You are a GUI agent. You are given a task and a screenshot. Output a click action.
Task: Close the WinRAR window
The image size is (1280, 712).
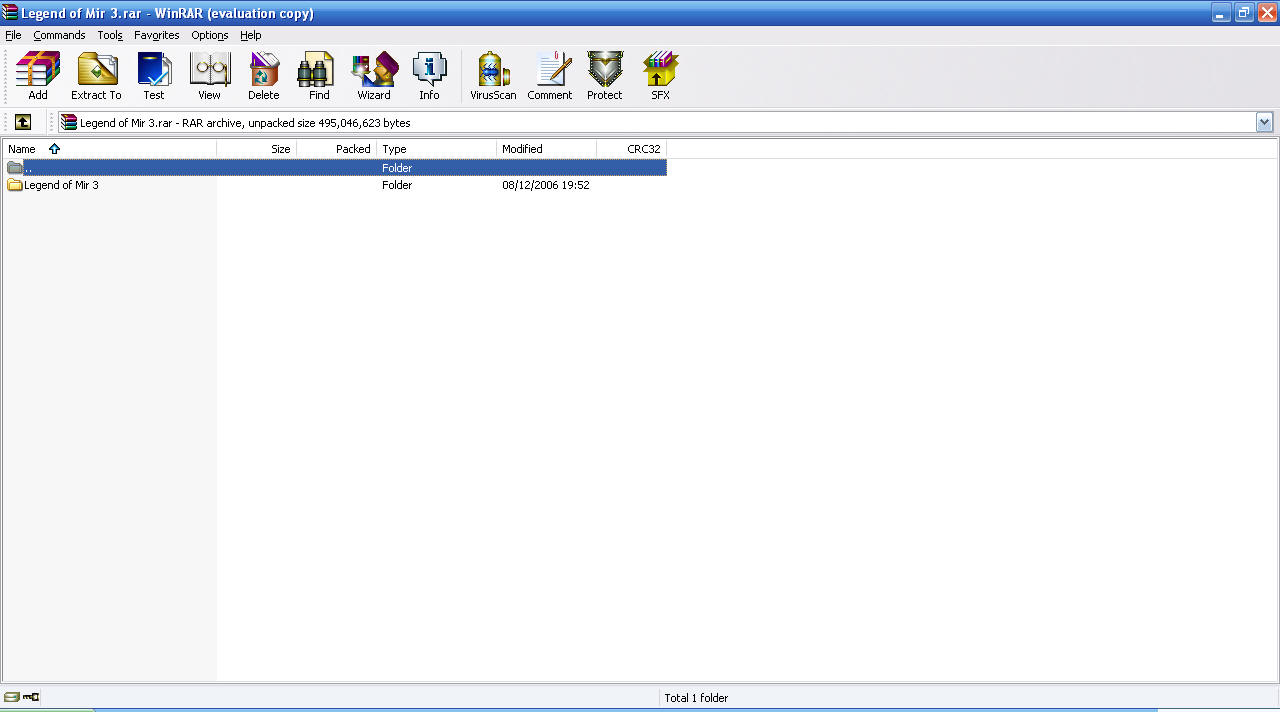click(1267, 13)
